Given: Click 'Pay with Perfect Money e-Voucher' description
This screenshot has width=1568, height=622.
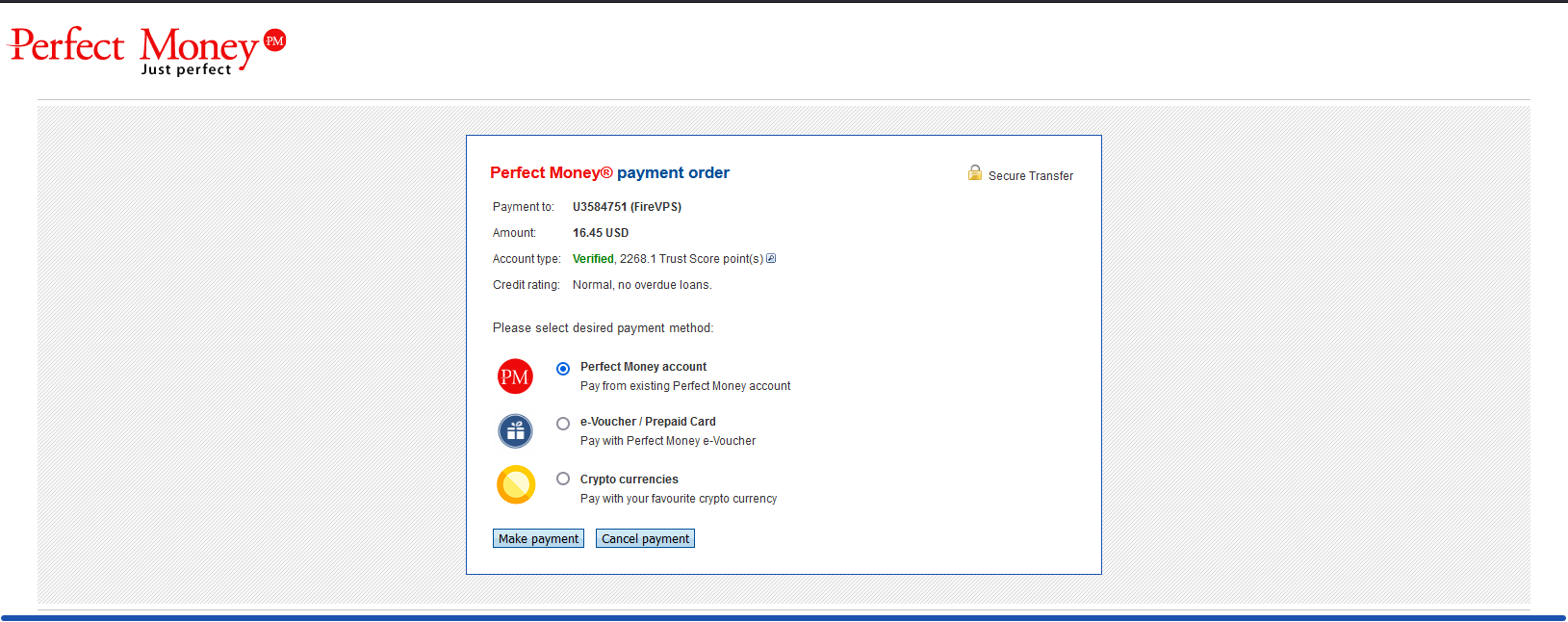Looking at the screenshot, I should [x=668, y=441].
